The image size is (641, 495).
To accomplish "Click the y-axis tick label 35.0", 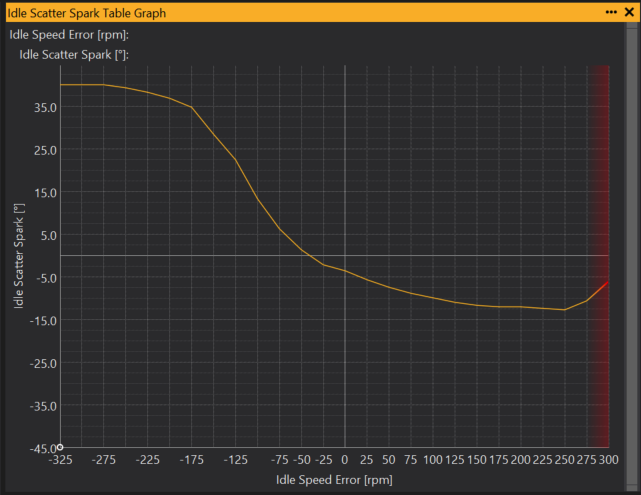I will (x=45, y=108).
